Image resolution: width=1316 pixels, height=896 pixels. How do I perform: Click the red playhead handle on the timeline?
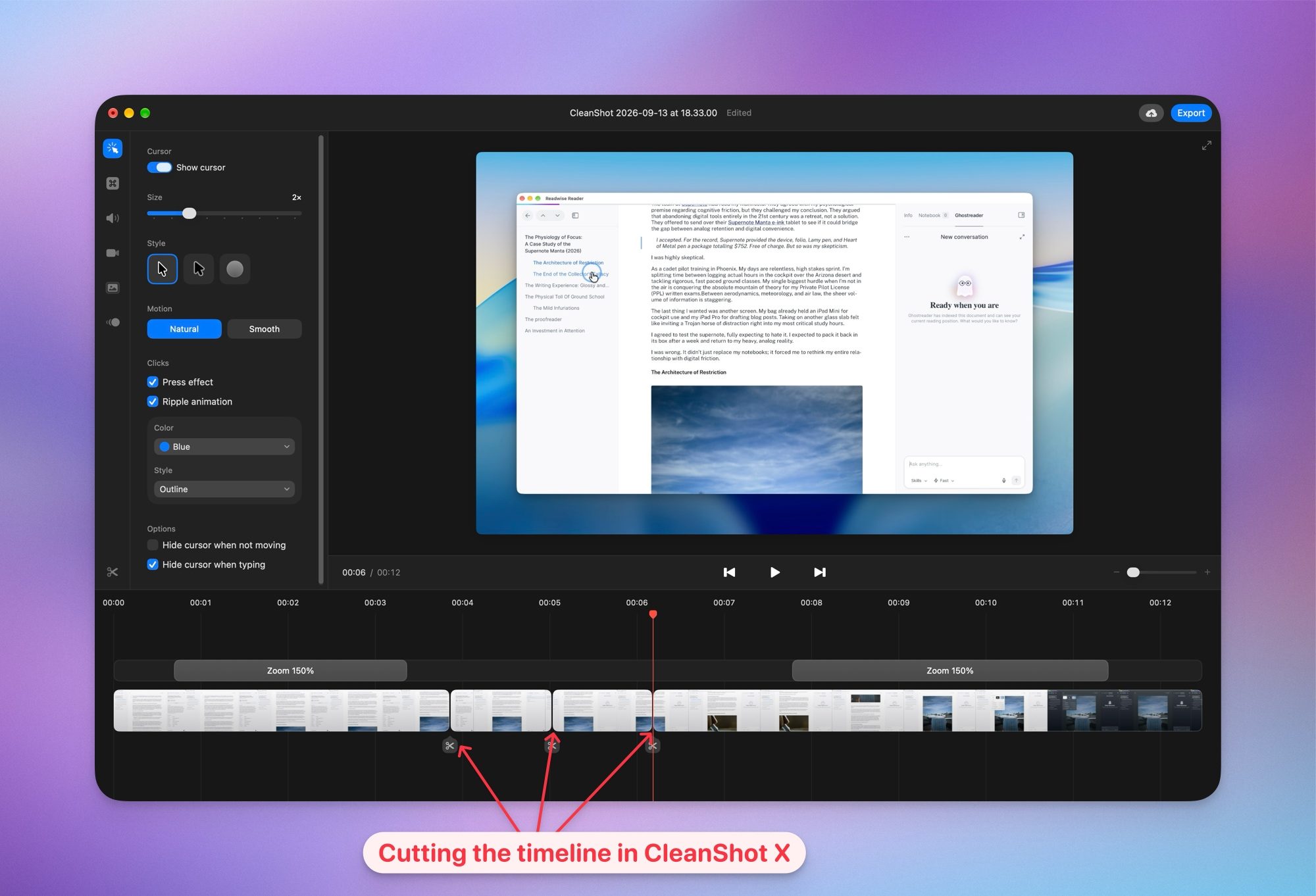653,614
